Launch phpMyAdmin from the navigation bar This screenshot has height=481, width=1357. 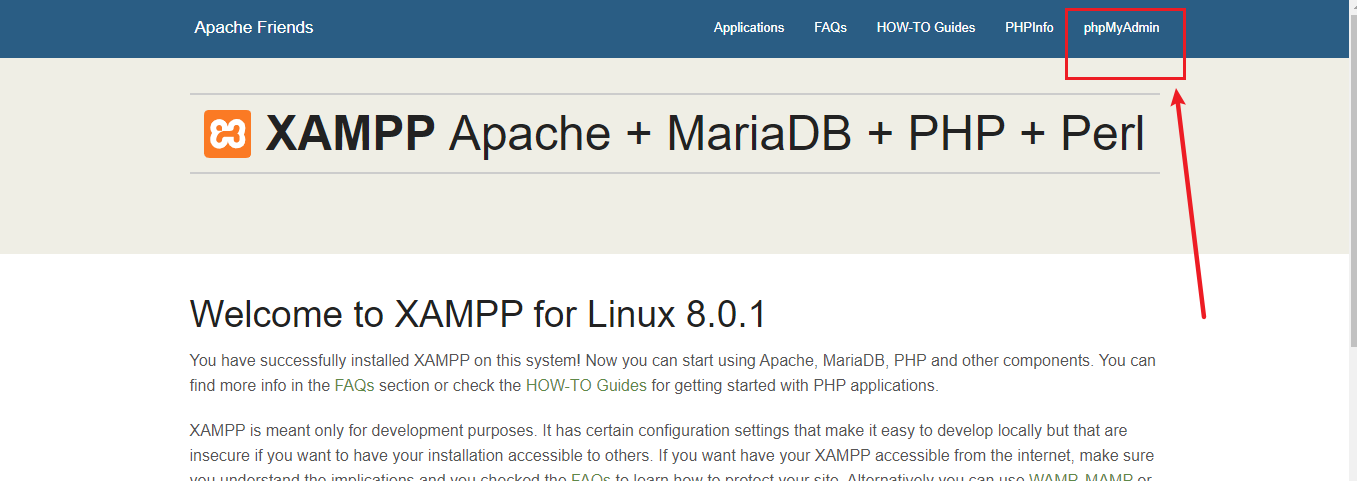1122,28
